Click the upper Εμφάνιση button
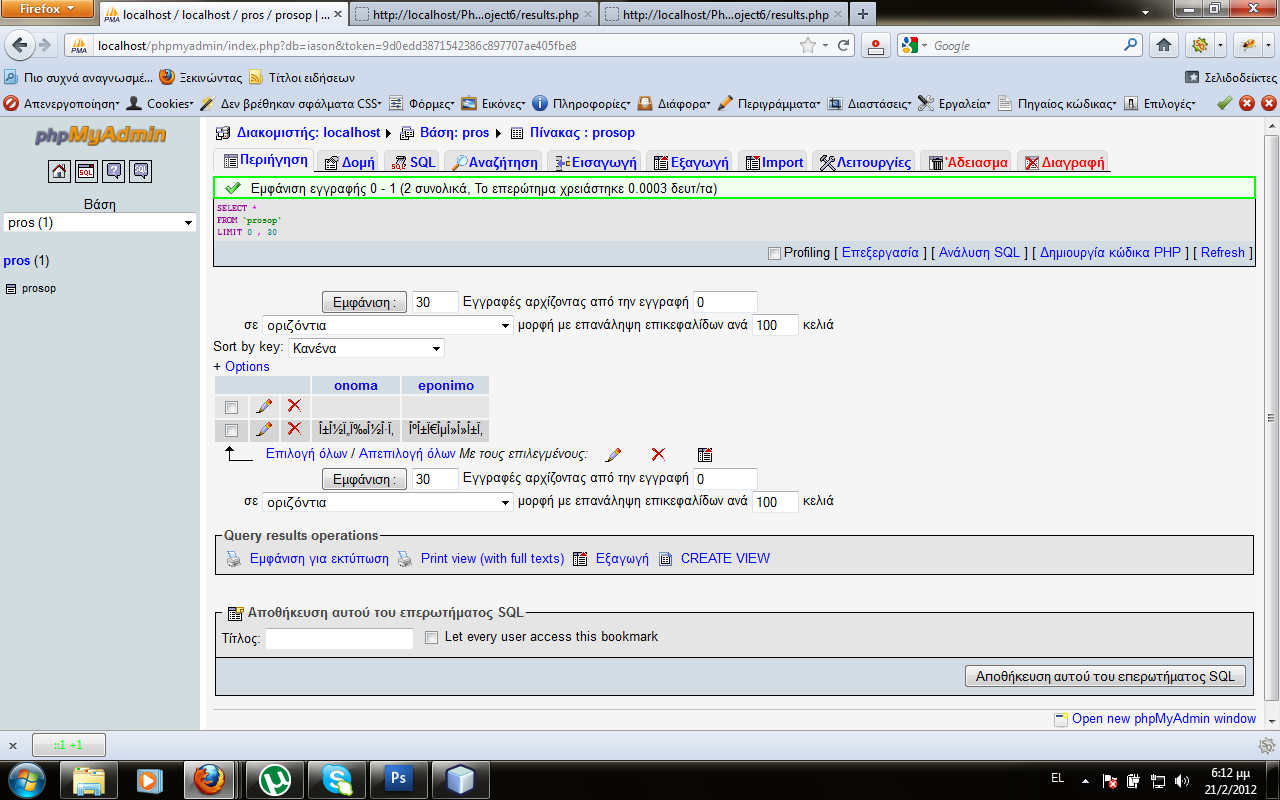The height and width of the screenshot is (800, 1280). point(364,302)
